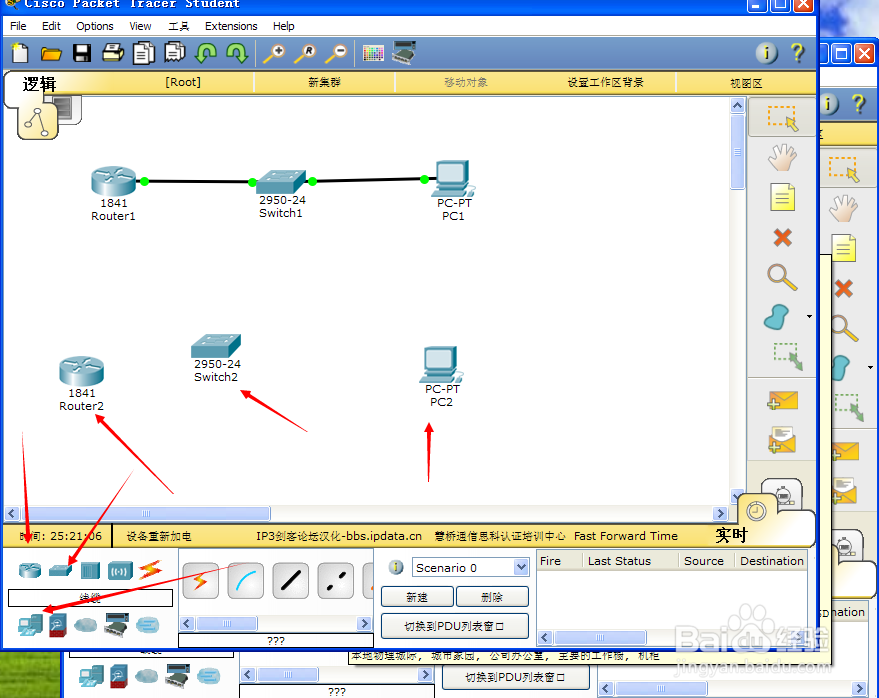Screen dimensions: 879x698
Task: Pick the copper straight-through cable
Action: [x=290, y=581]
